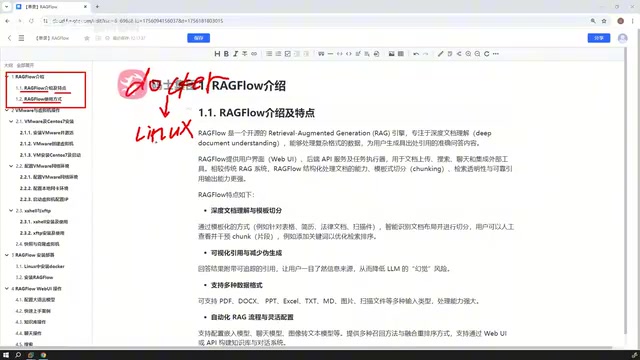Image resolution: width=640 pixels, height=360 pixels.
Task: Click the share arrow icon in toolbar
Action: [x=459, y=54]
